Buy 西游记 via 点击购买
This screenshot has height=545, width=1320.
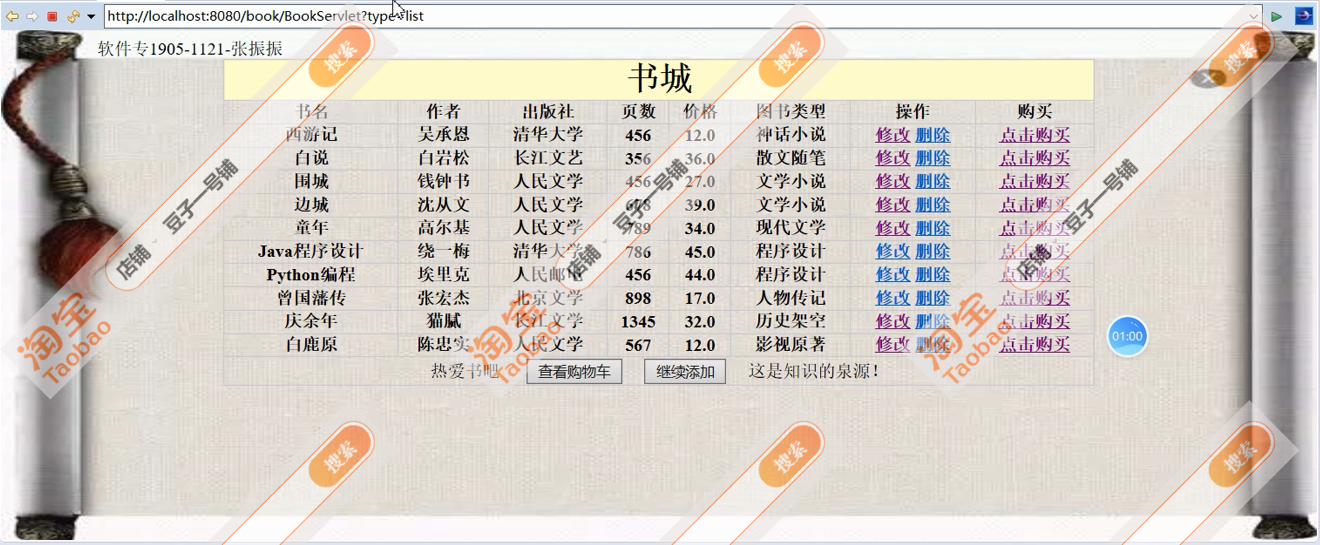pyautogui.click(x=1034, y=135)
